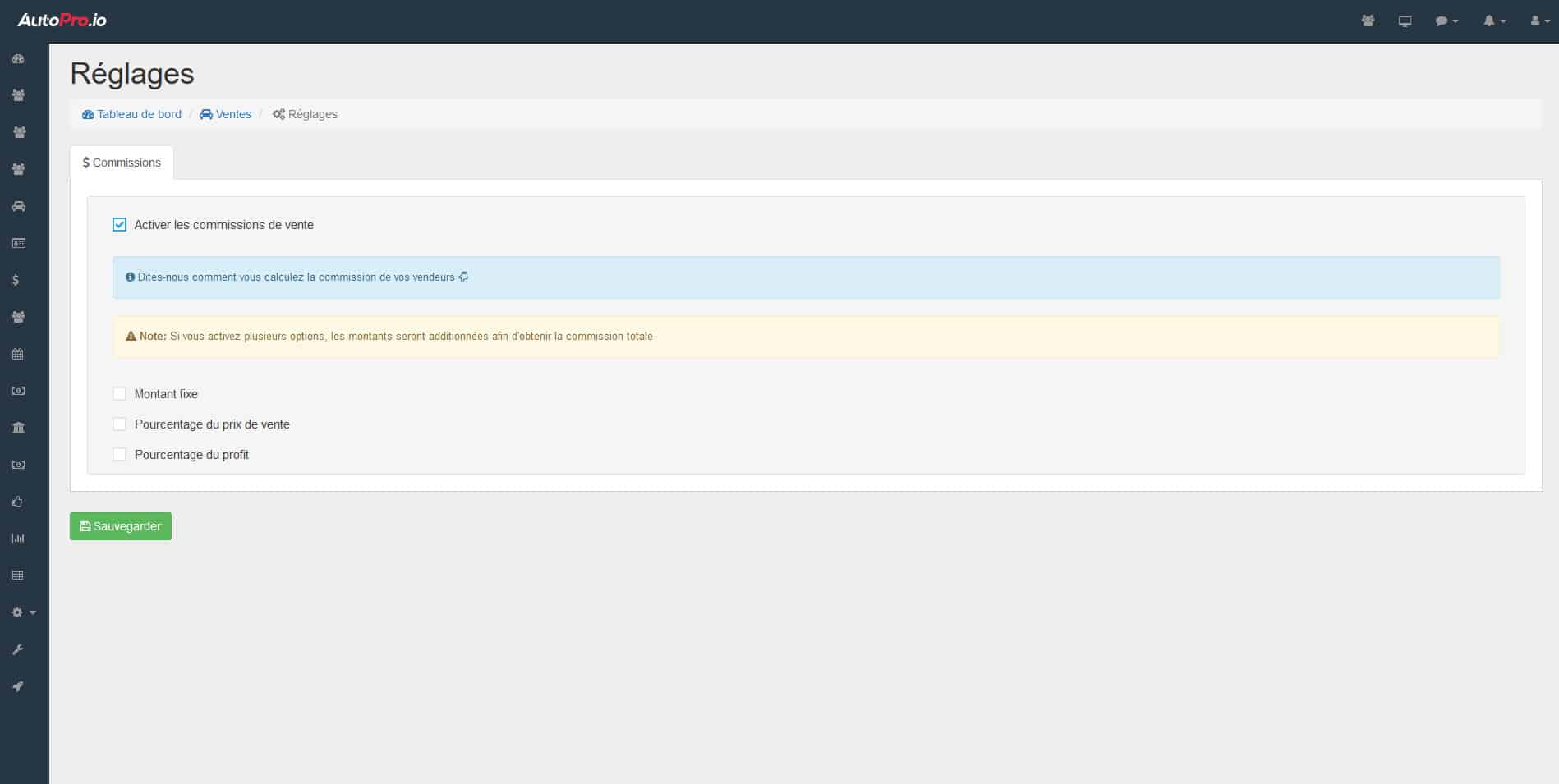Open the dashboard gauge icon in sidebar
Image resolution: width=1559 pixels, height=784 pixels.
(x=18, y=59)
